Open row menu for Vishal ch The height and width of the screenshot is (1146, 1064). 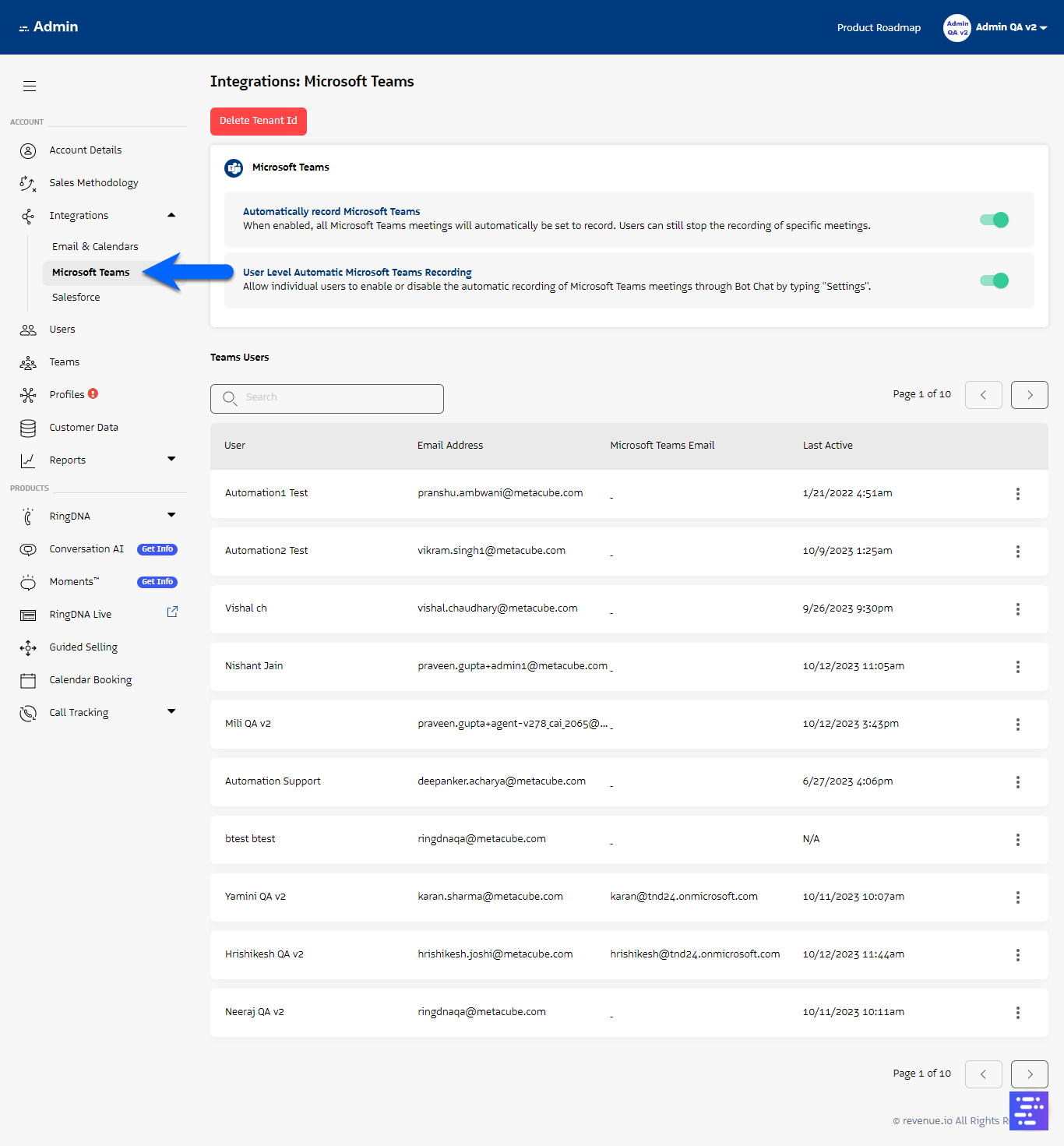[1018, 609]
